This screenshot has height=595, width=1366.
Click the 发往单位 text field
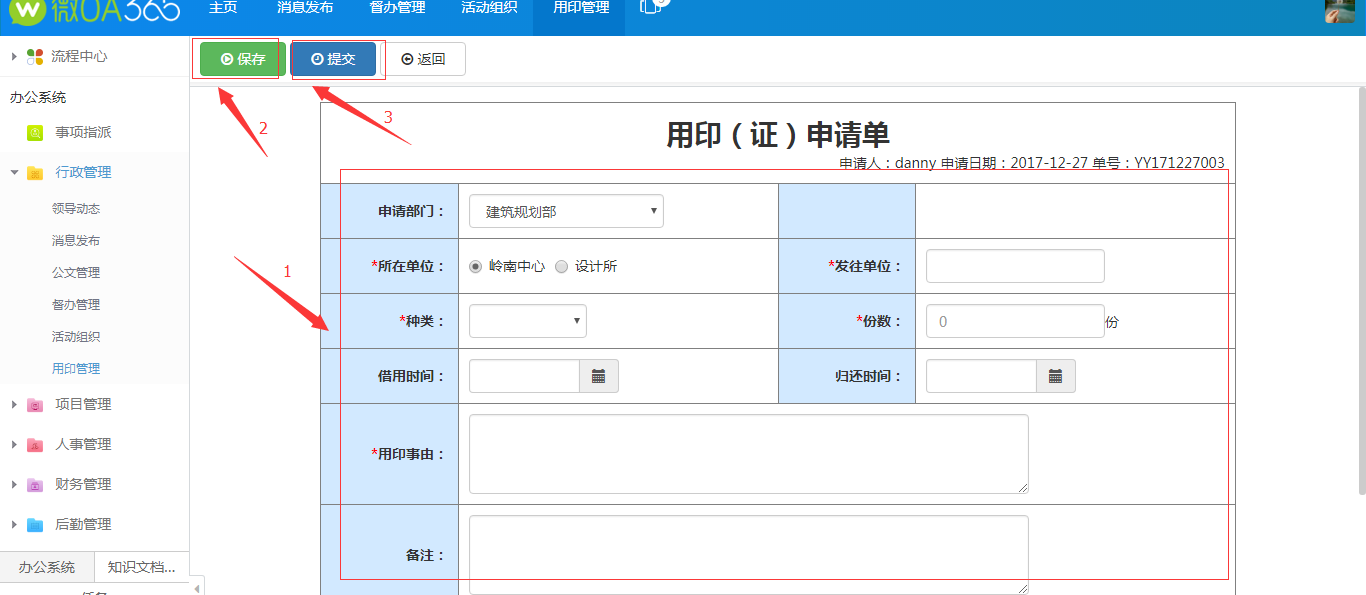click(x=1015, y=267)
